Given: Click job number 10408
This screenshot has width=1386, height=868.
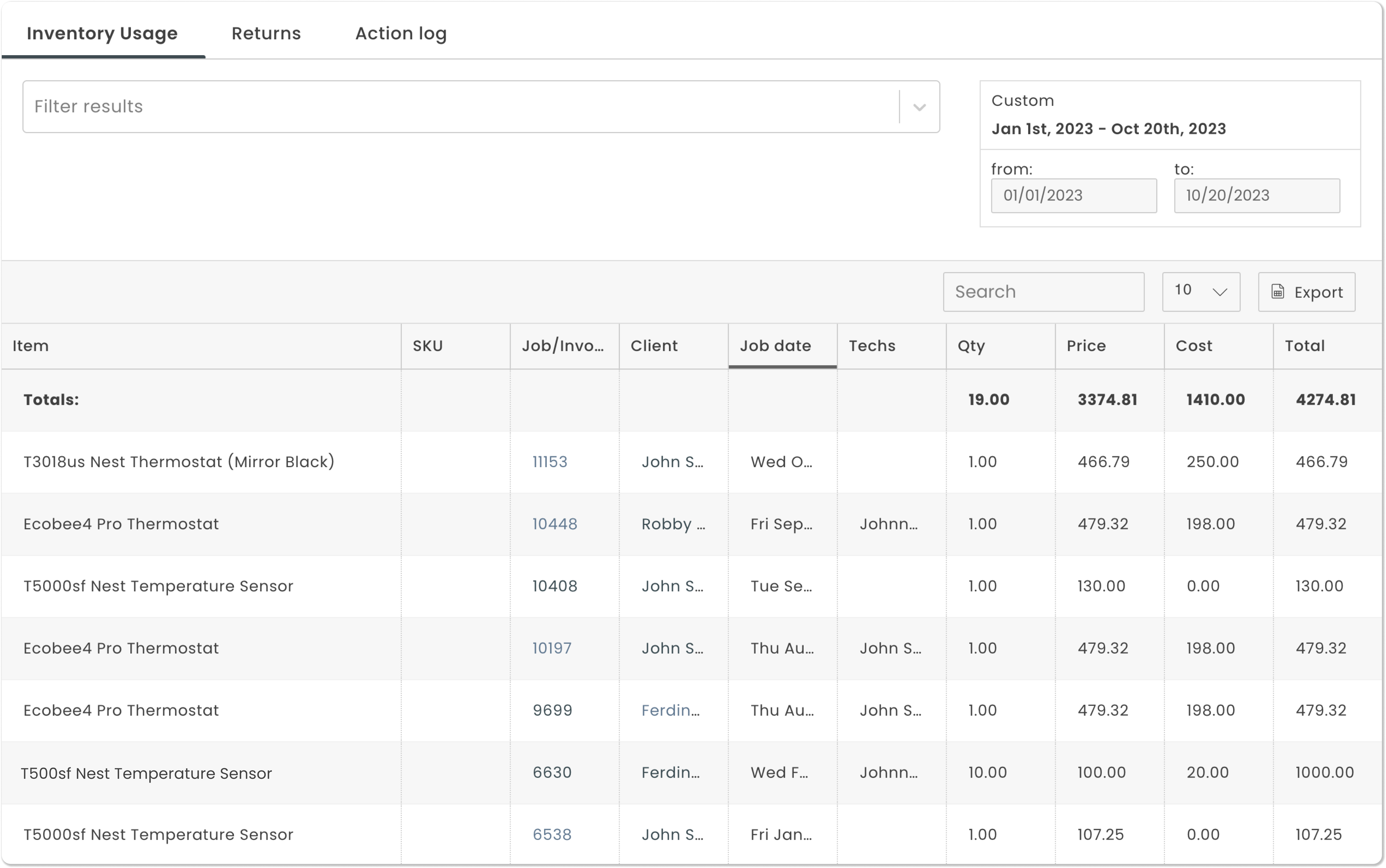Looking at the screenshot, I should 555,586.
